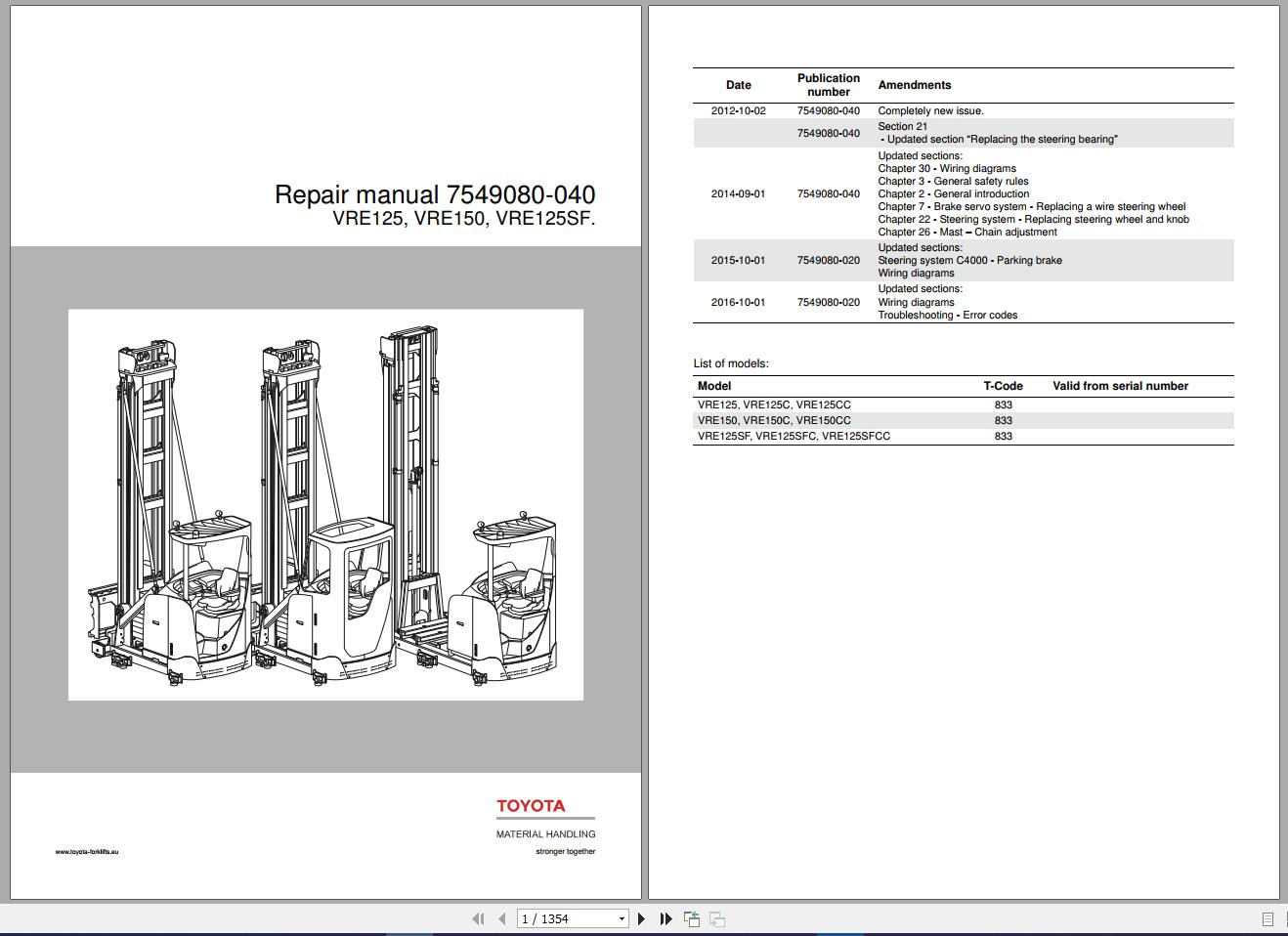The height and width of the screenshot is (936, 1288).
Task: Click the Amendments column header
Action: point(914,85)
